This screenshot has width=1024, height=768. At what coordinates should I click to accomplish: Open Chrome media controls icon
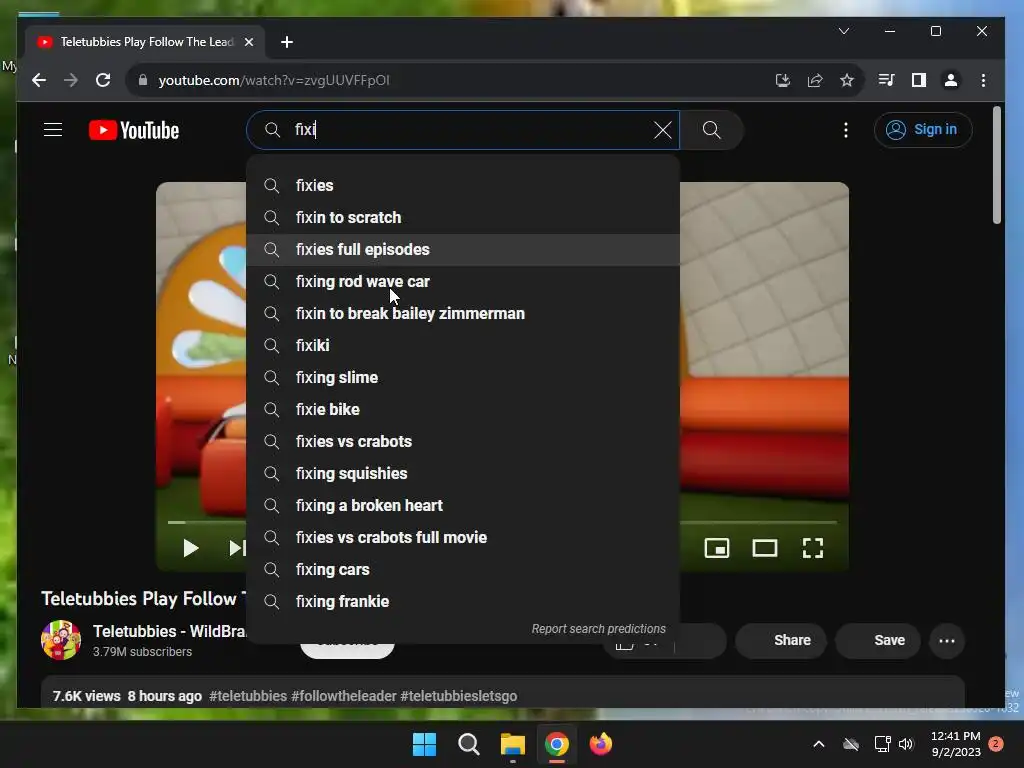point(886,80)
